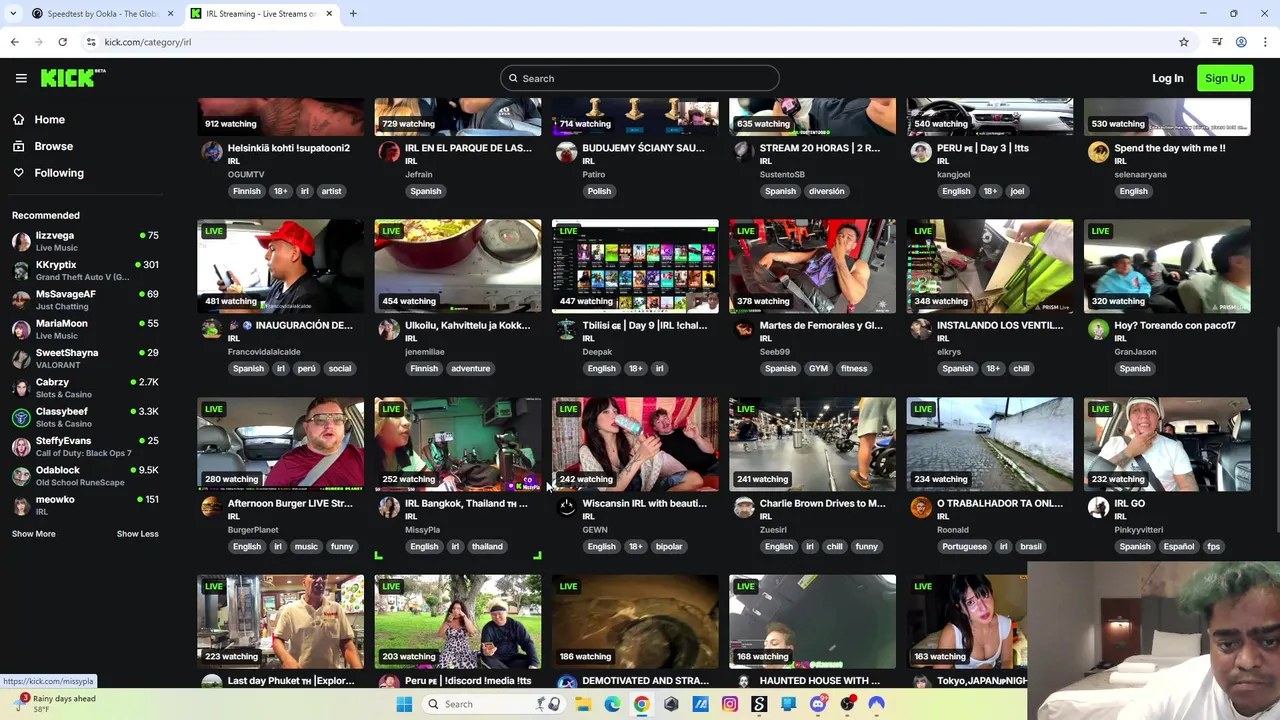Screen dimensions: 1280x720
Task: Click selenaaryana channel avatar
Action: 1098,151
